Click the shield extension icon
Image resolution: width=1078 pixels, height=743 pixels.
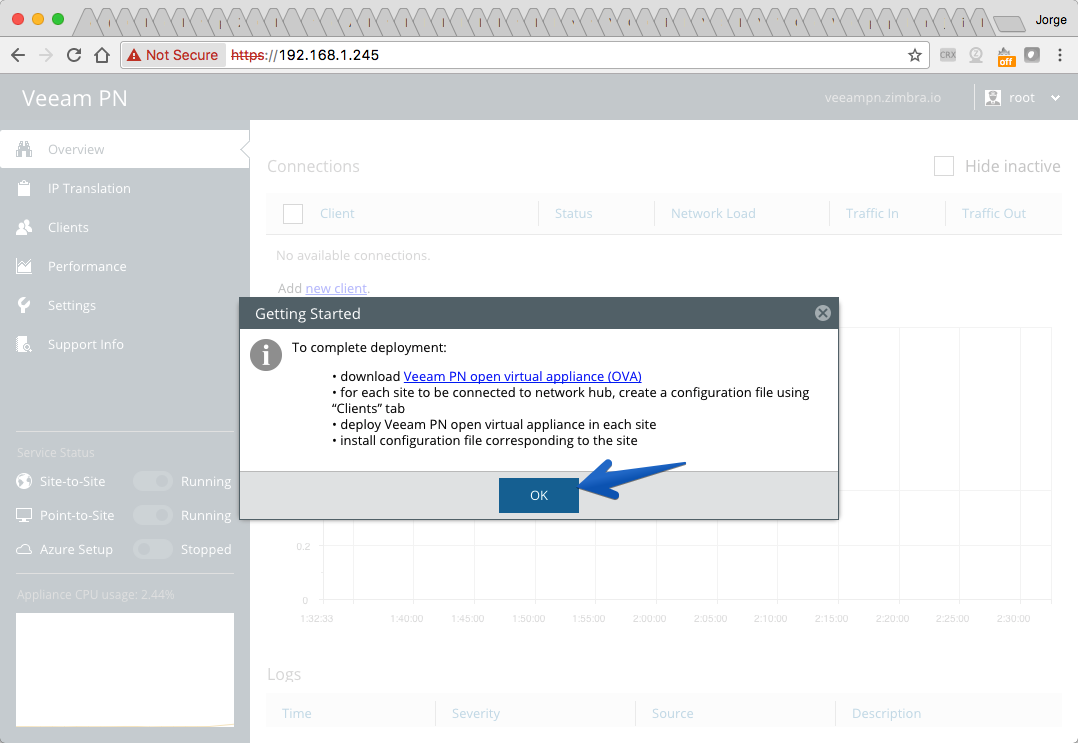[x=1032, y=55]
